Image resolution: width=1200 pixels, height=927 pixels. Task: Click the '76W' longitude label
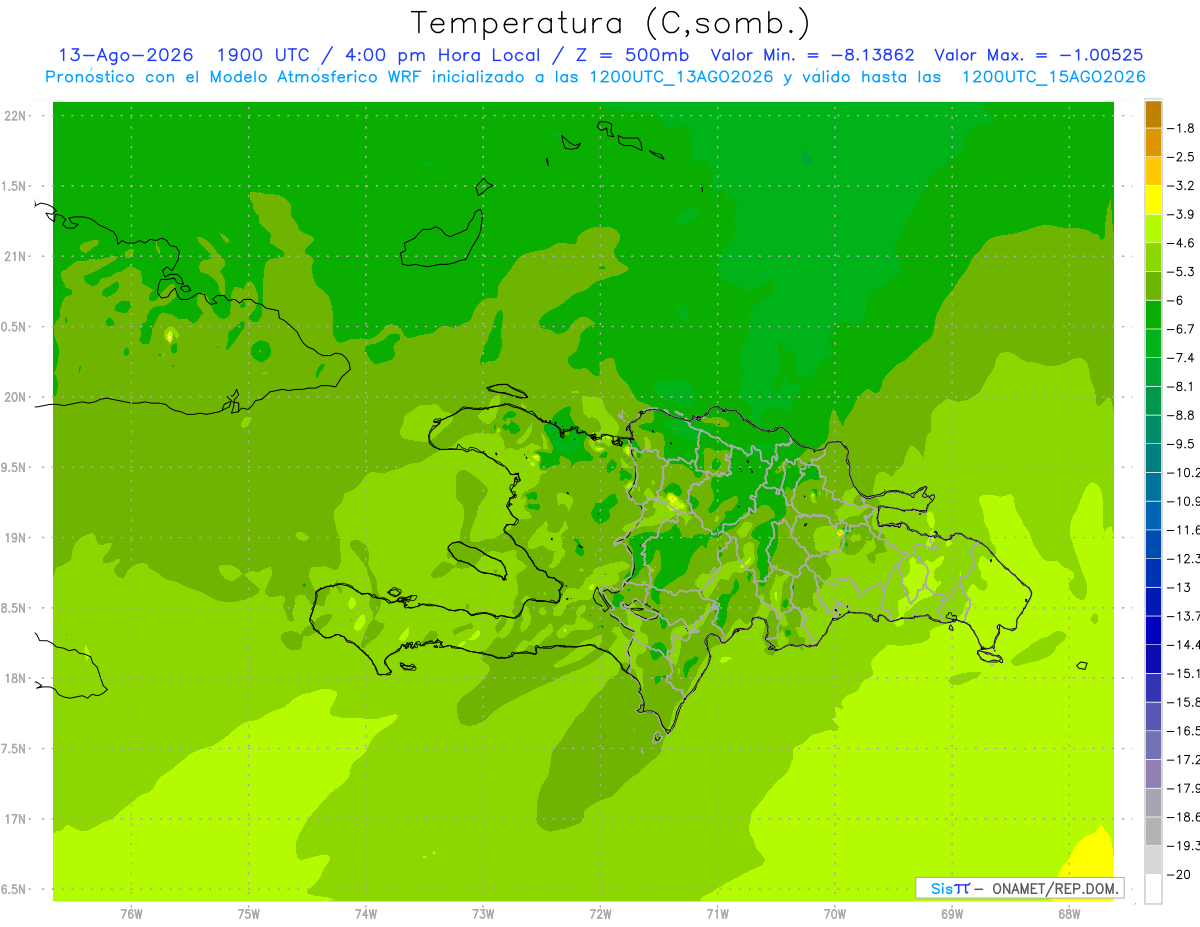coord(131,914)
